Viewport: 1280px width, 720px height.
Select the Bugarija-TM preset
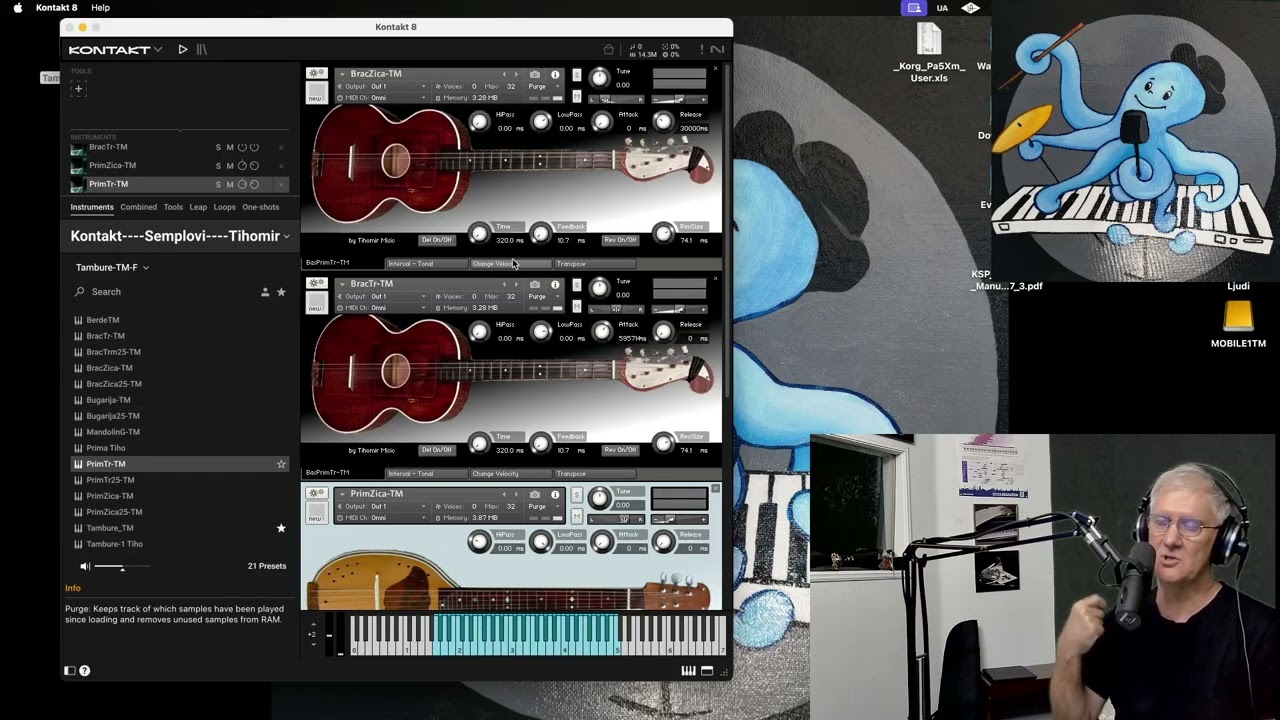click(x=108, y=400)
